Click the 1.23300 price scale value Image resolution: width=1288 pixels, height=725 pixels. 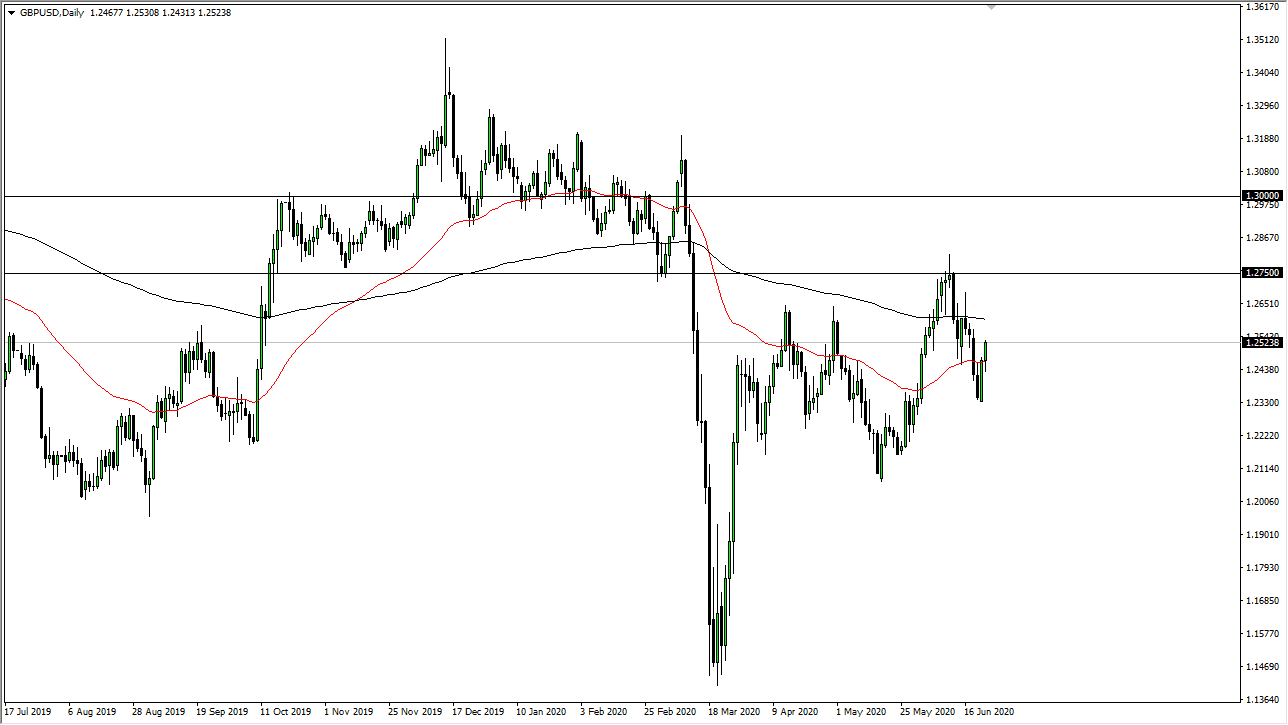point(1263,403)
